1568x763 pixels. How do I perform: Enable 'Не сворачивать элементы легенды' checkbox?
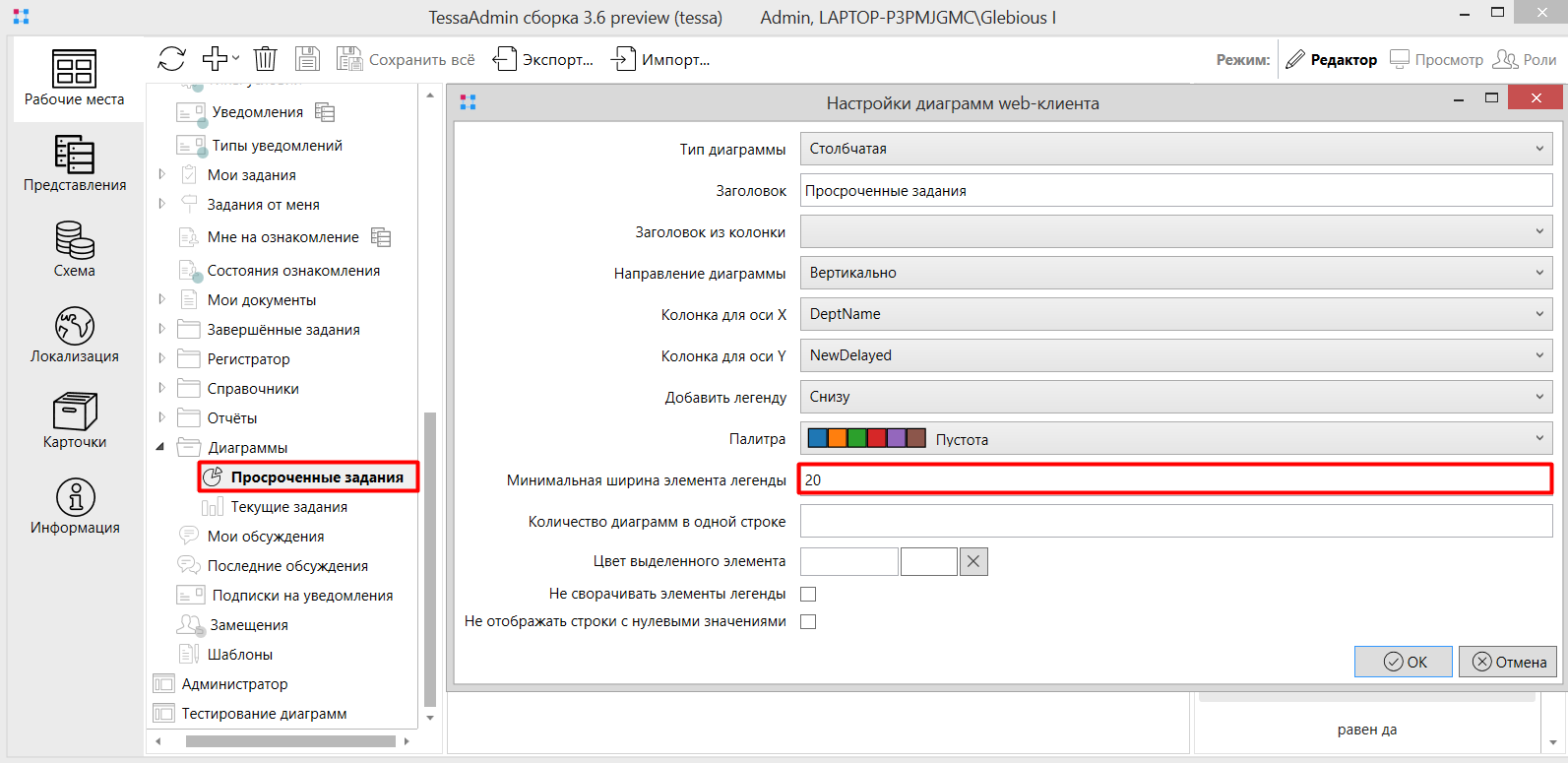pyautogui.click(x=808, y=594)
